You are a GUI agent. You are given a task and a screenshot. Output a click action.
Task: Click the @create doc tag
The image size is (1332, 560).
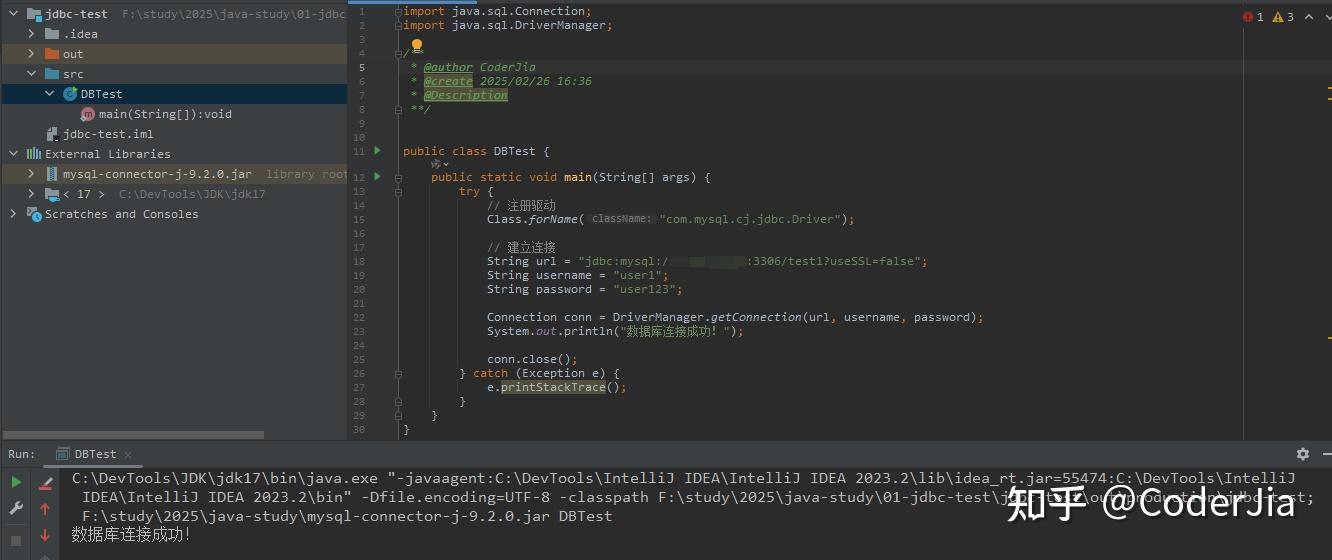coord(448,81)
